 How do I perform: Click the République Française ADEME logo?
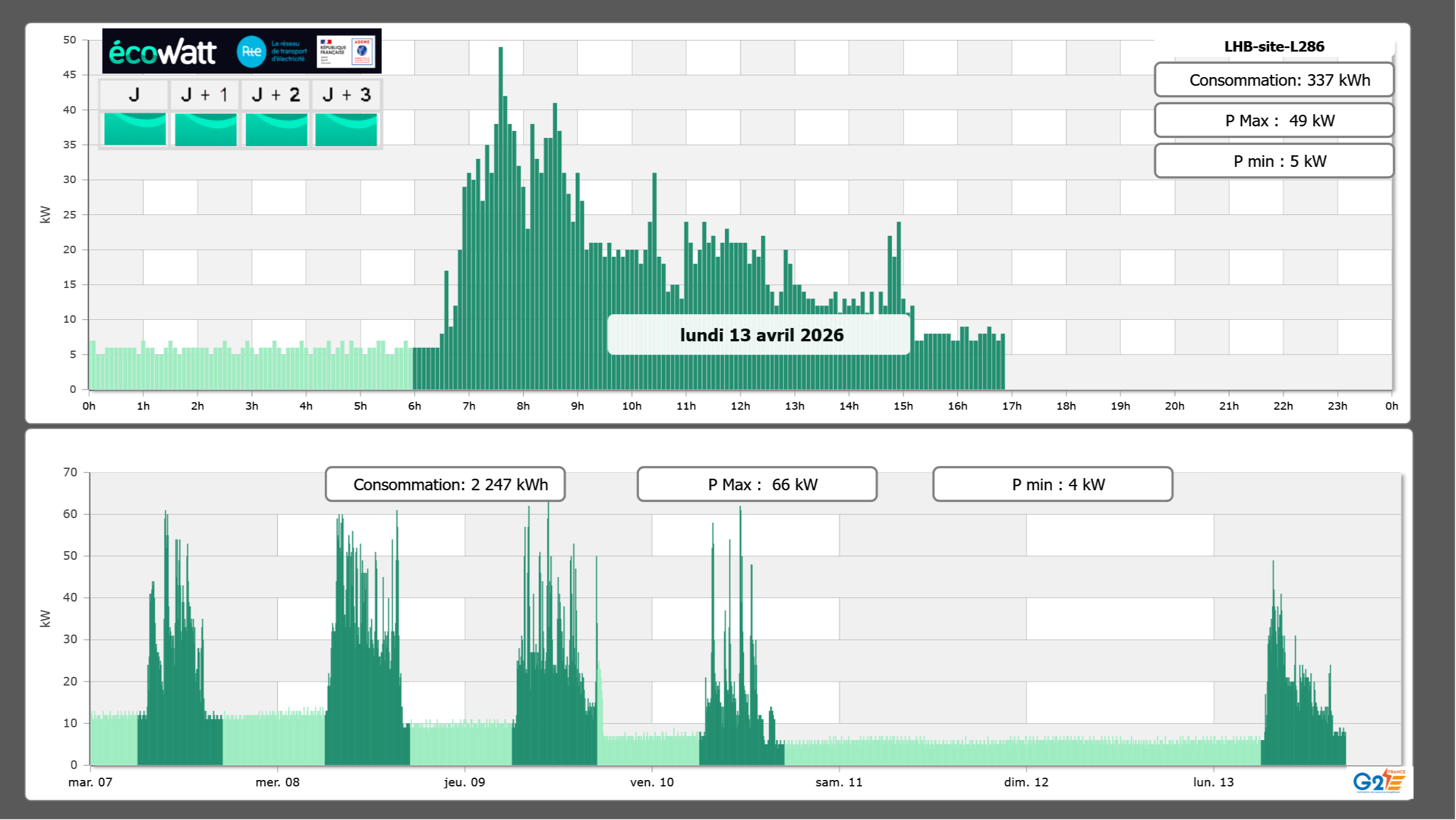click(x=347, y=51)
